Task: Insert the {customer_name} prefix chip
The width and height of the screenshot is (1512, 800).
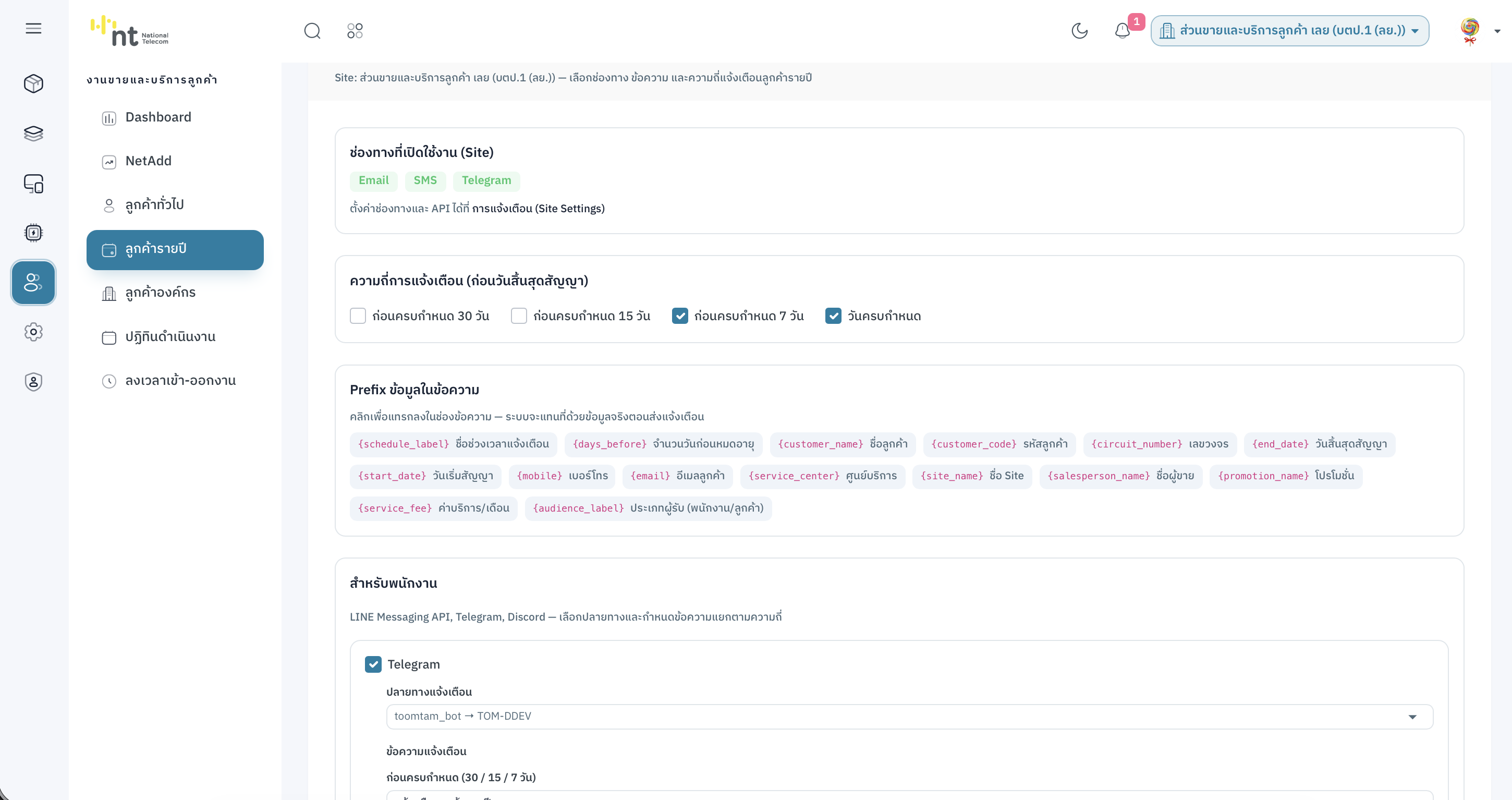Action: [x=842, y=444]
